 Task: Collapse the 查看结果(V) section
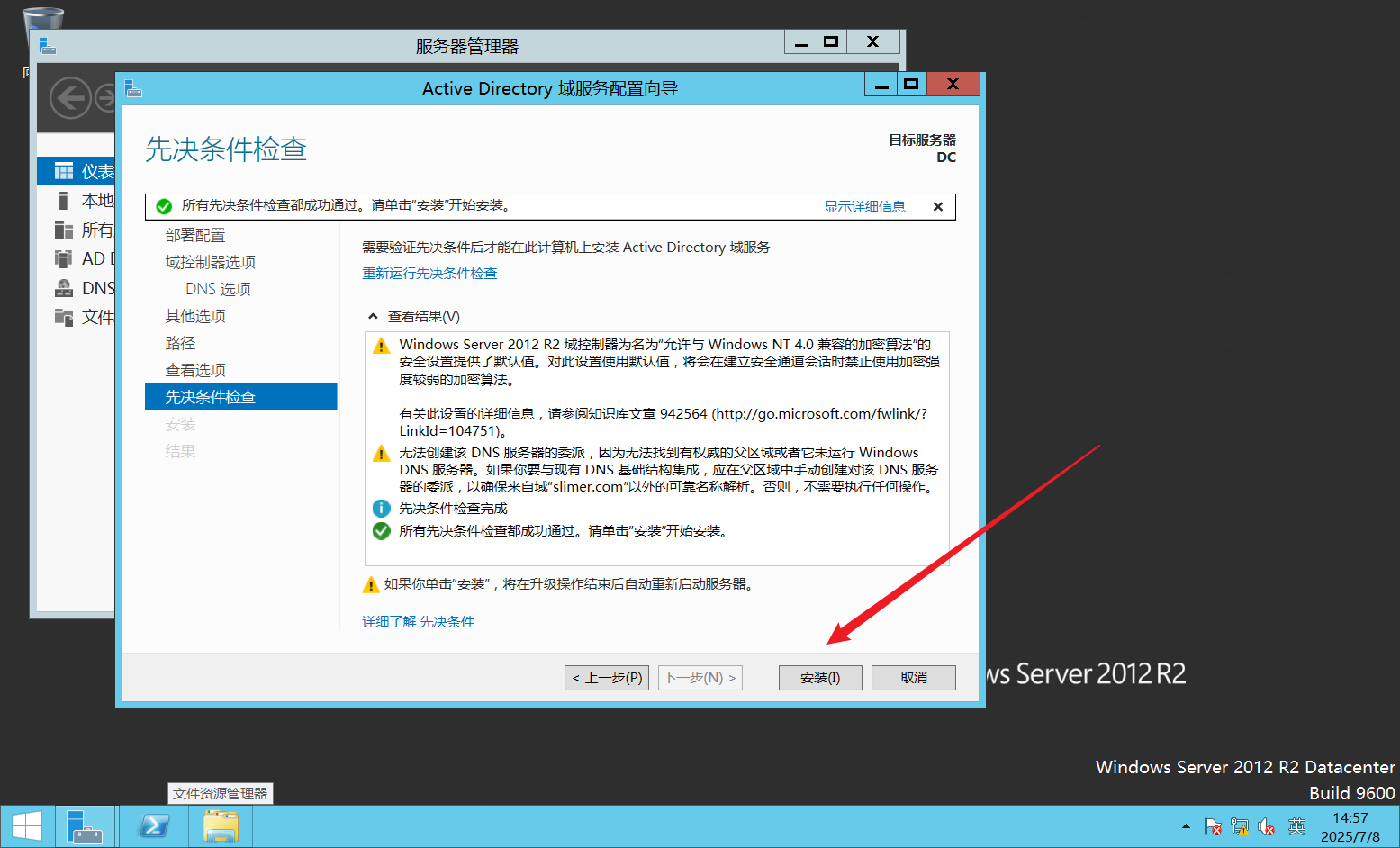tap(373, 317)
